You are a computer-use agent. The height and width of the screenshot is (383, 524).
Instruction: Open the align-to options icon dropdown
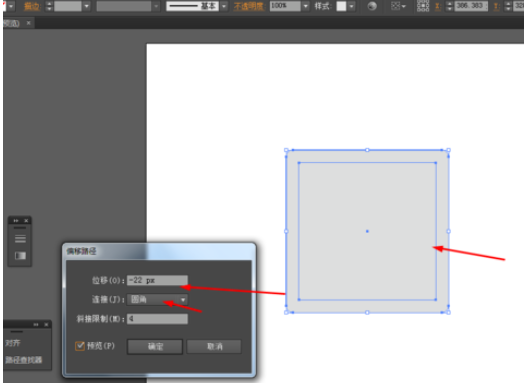tap(398, 6)
